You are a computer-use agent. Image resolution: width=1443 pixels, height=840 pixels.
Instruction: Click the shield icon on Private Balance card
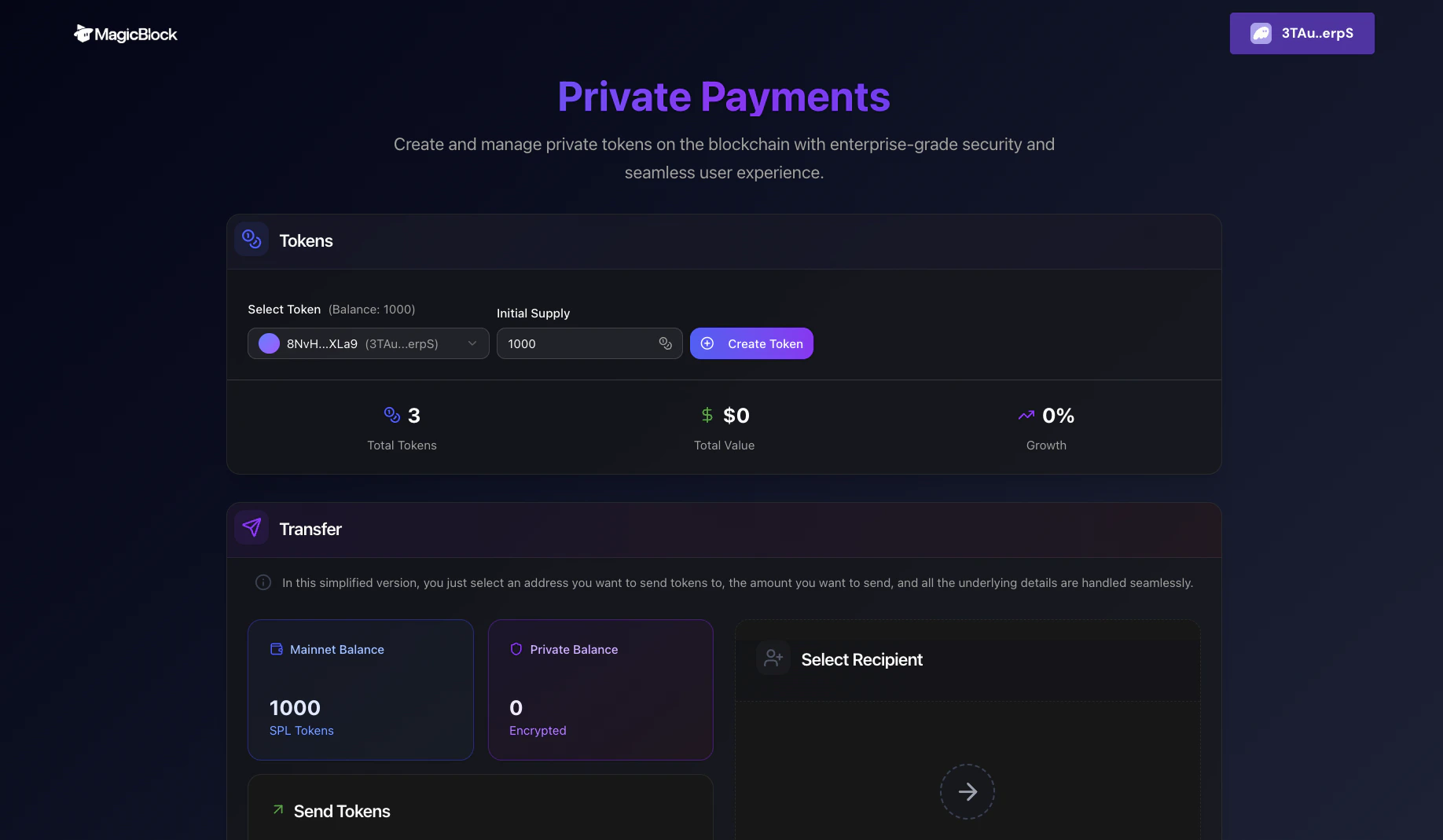pos(516,649)
